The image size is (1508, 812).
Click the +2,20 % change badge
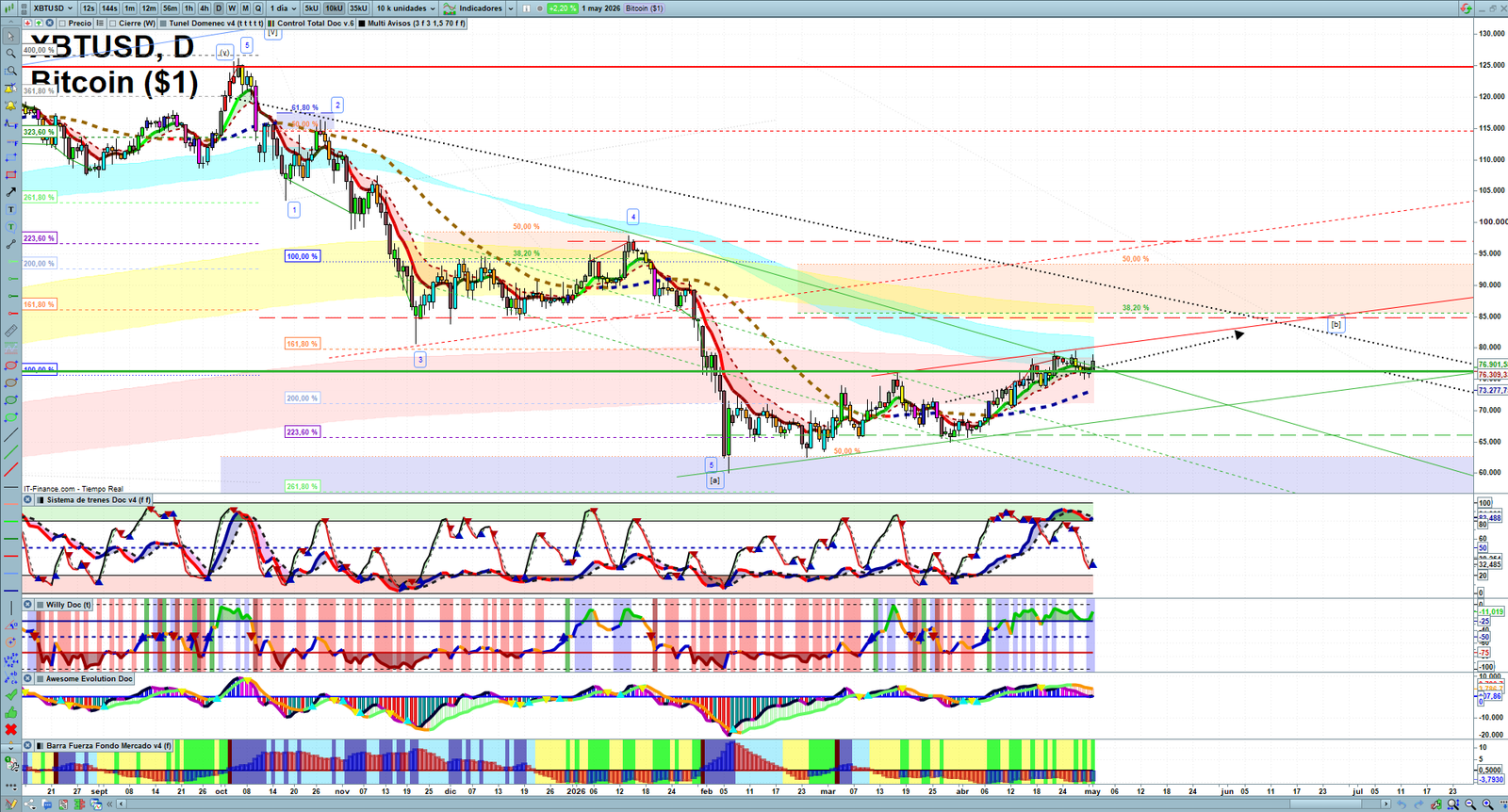[562, 8]
